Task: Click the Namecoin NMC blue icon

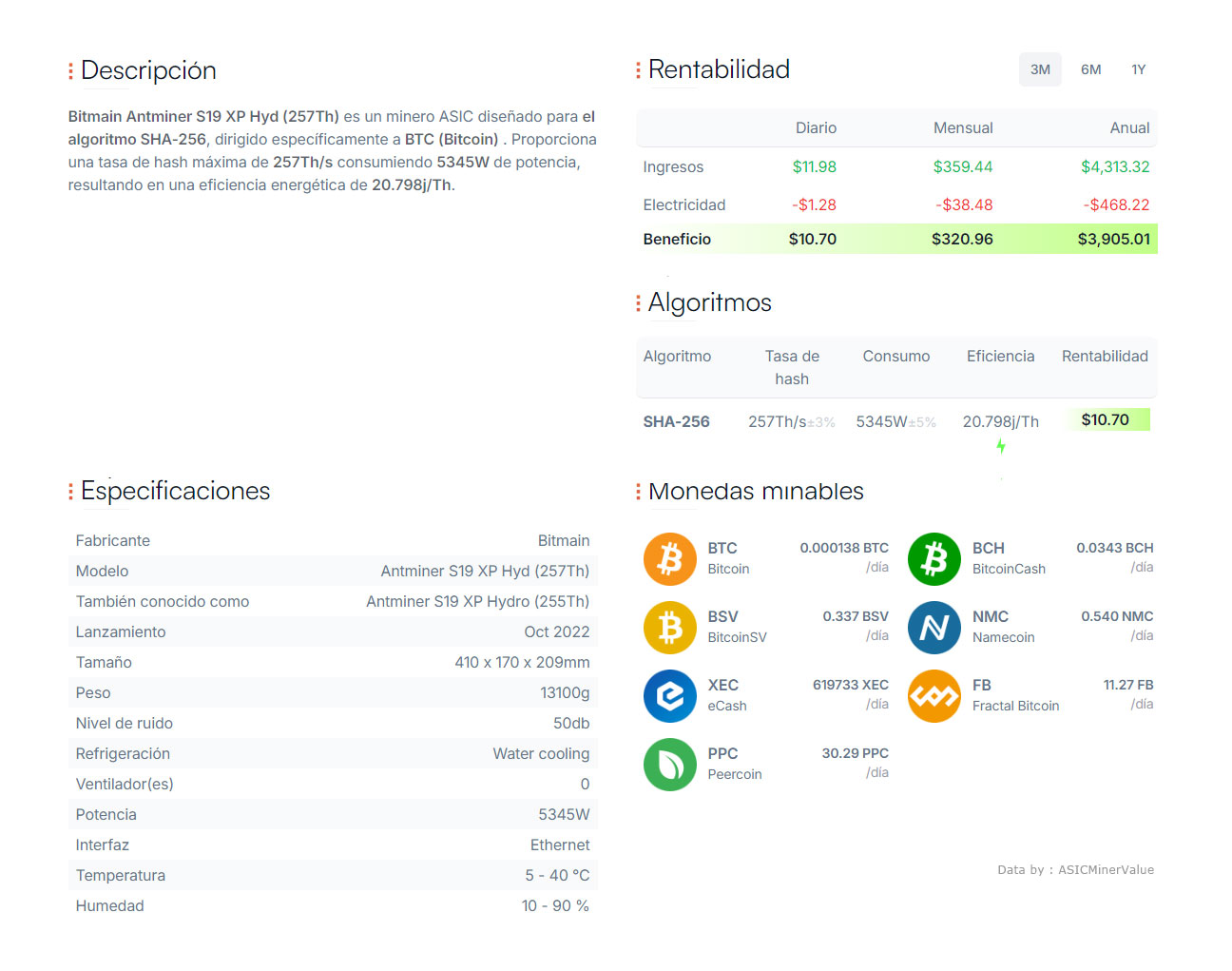Action: pyautogui.click(x=934, y=628)
